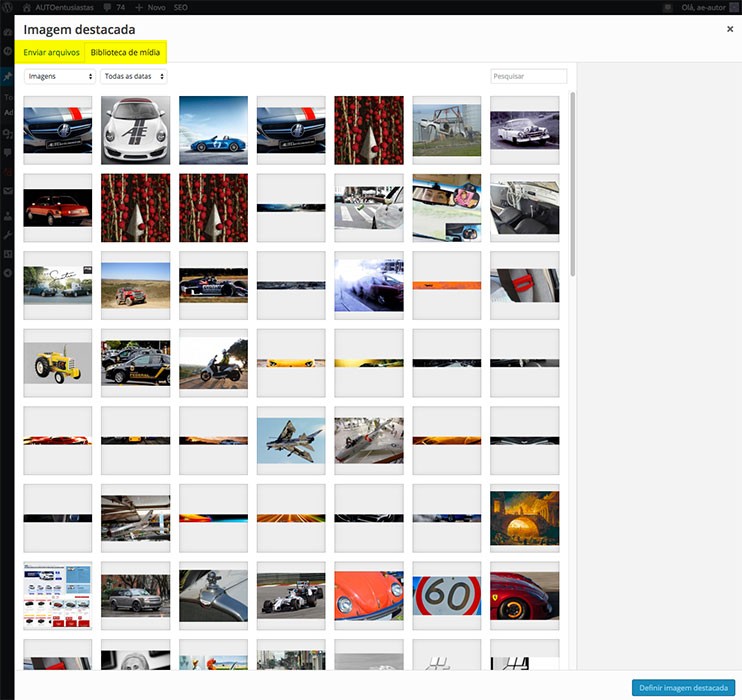This screenshot has height=700, width=742.
Task: Open the AUTOentusiastas site link
Action: (61, 6)
